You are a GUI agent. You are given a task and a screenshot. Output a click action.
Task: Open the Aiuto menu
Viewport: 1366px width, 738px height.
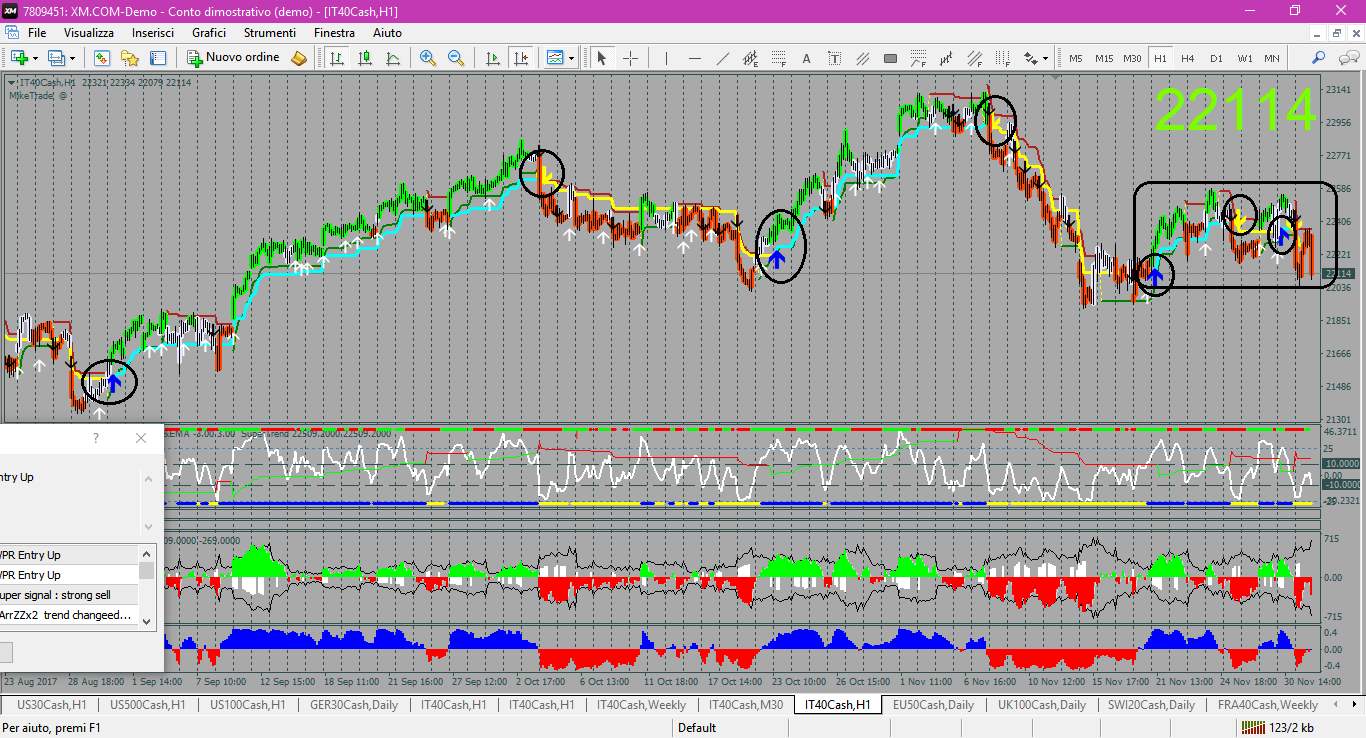387,33
